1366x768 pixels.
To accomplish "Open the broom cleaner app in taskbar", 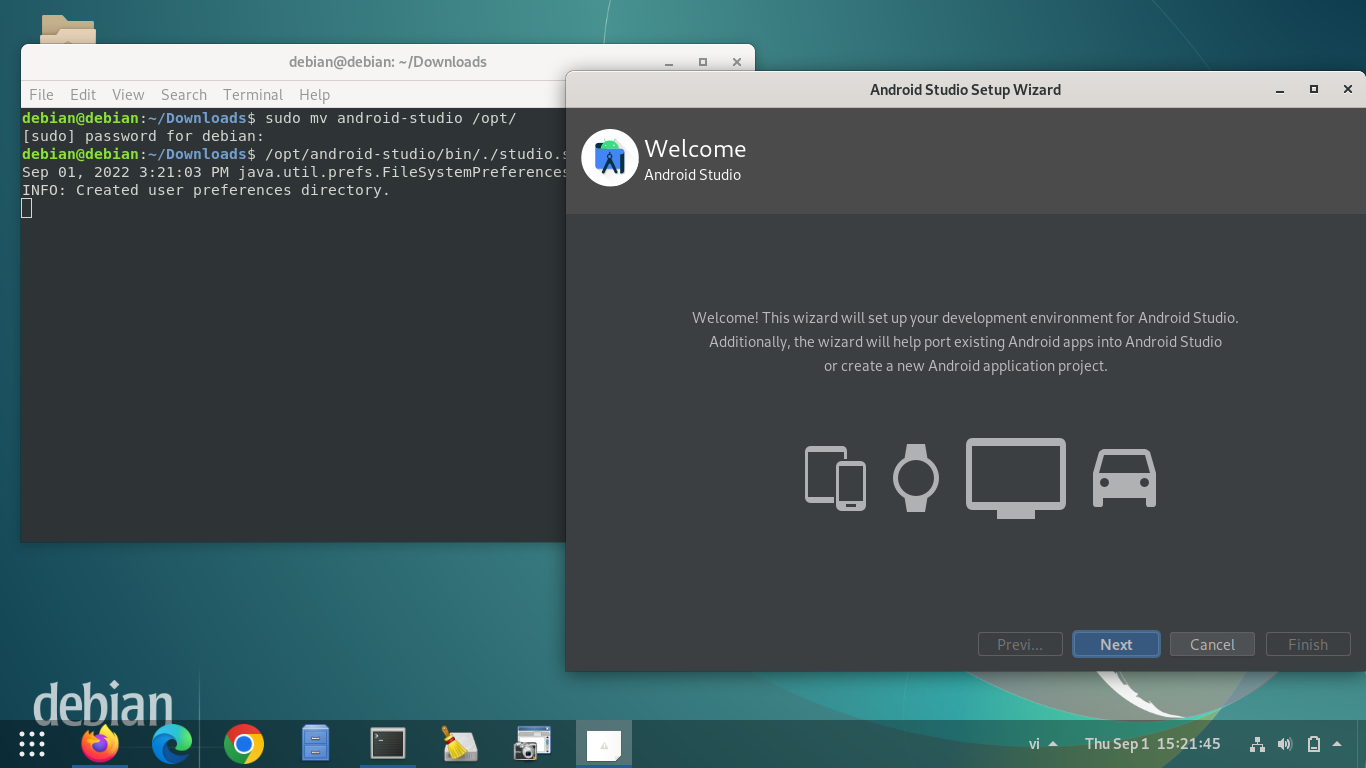I will [x=460, y=744].
